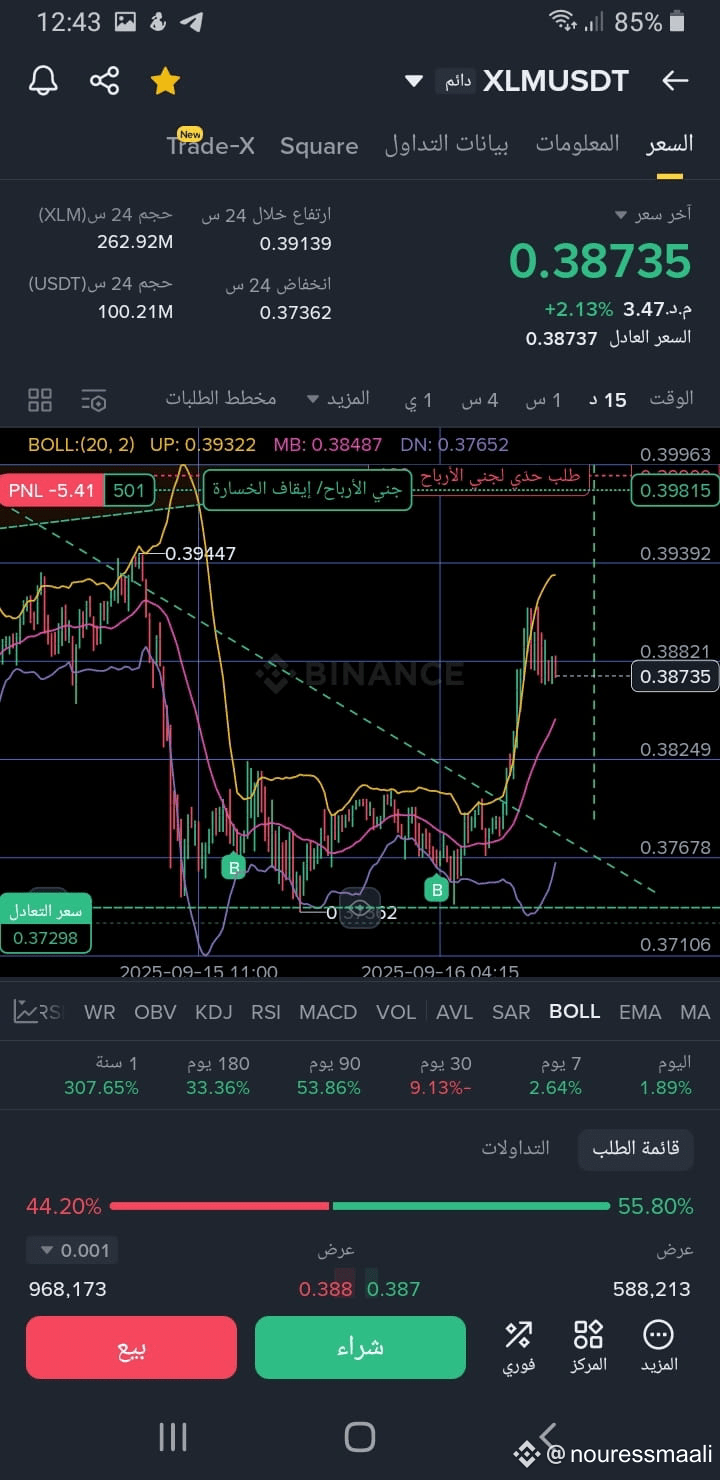This screenshot has width=720, height=1480.
Task: Tap the 0.39815 take-profit price tag
Action: tap(675, 490)
